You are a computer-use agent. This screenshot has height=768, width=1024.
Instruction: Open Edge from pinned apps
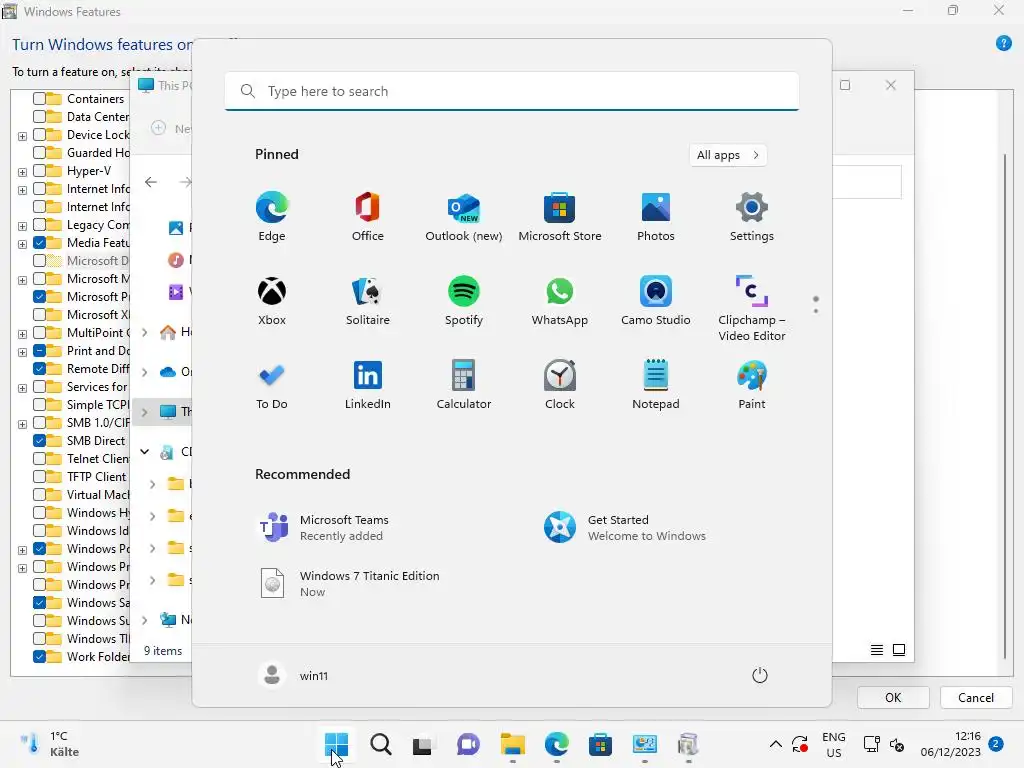click(x=272, y=217)
